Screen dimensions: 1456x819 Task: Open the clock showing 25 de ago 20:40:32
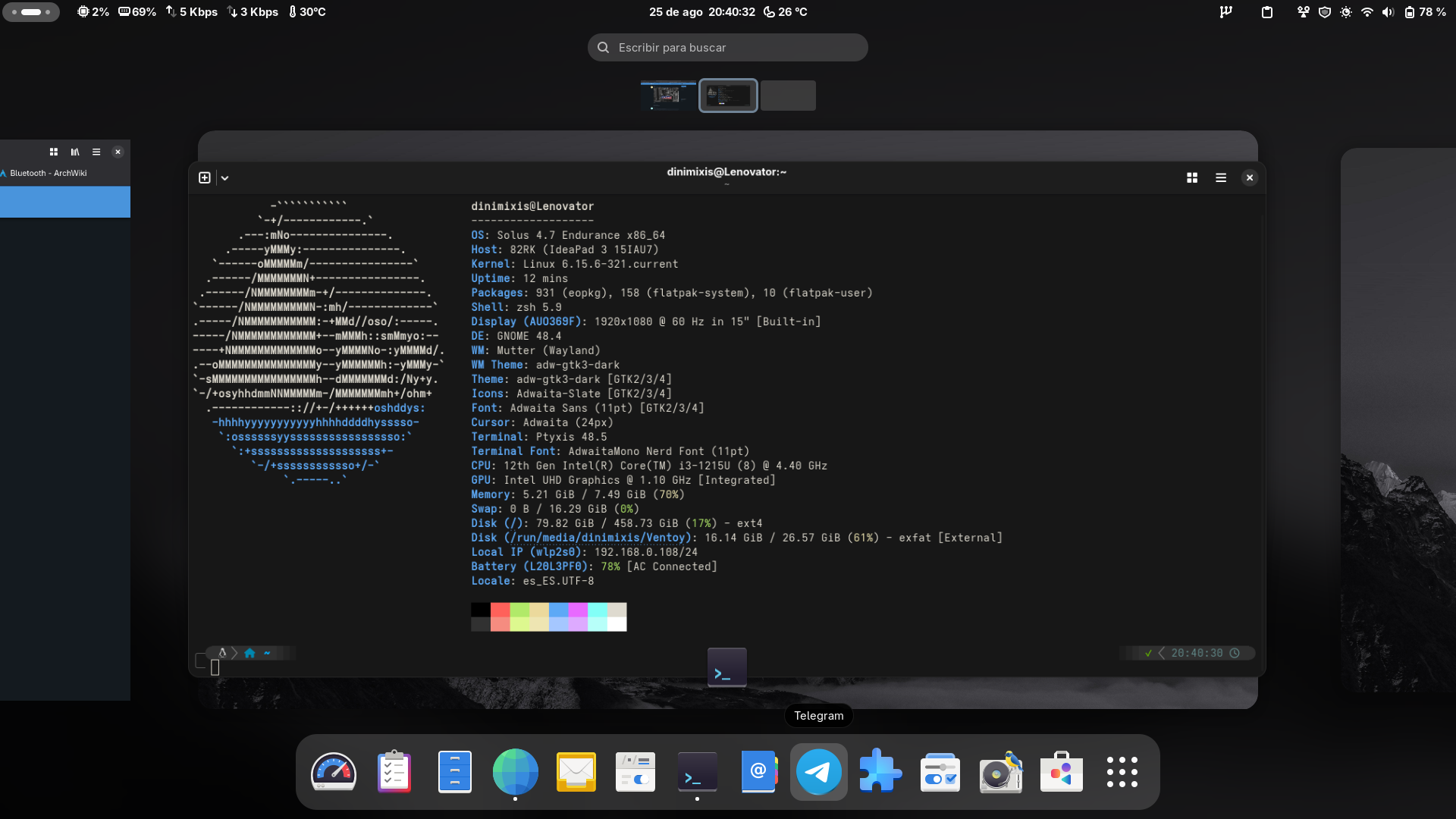(x=702, y=12)
